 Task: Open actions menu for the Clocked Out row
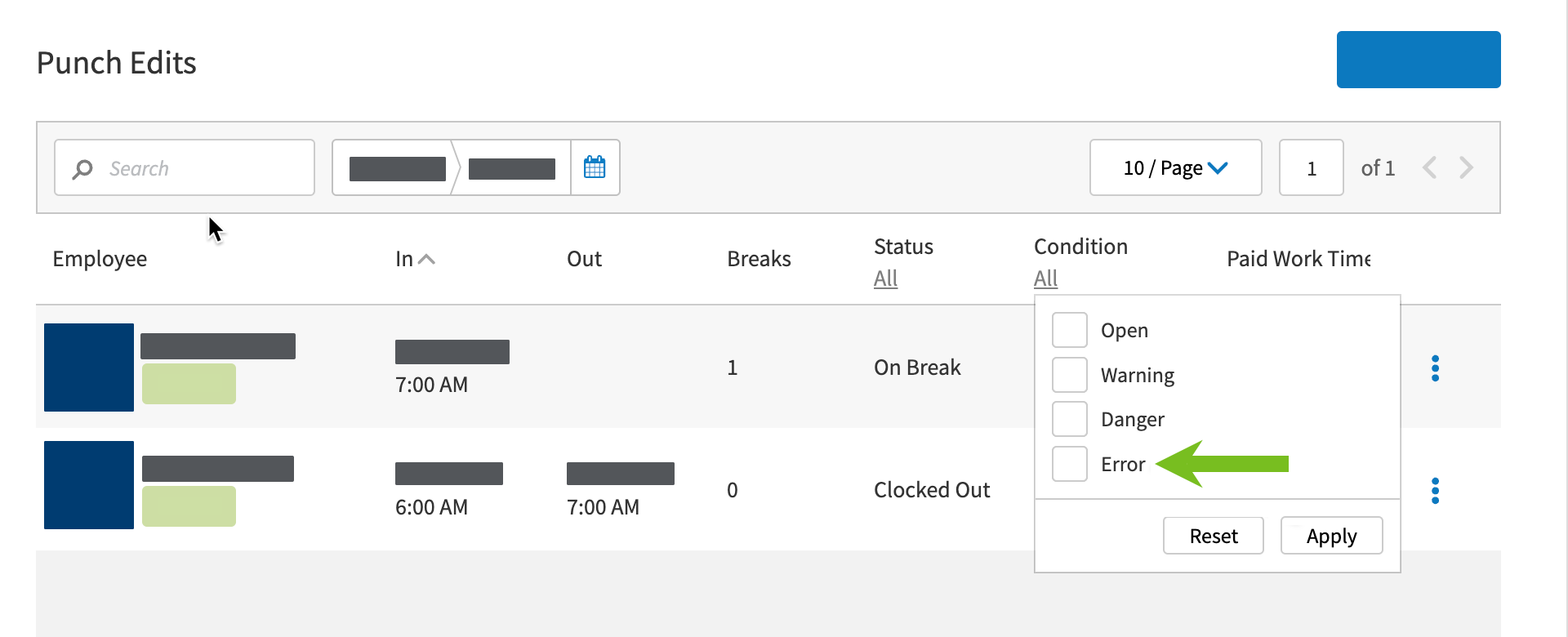click(1435, 491)
